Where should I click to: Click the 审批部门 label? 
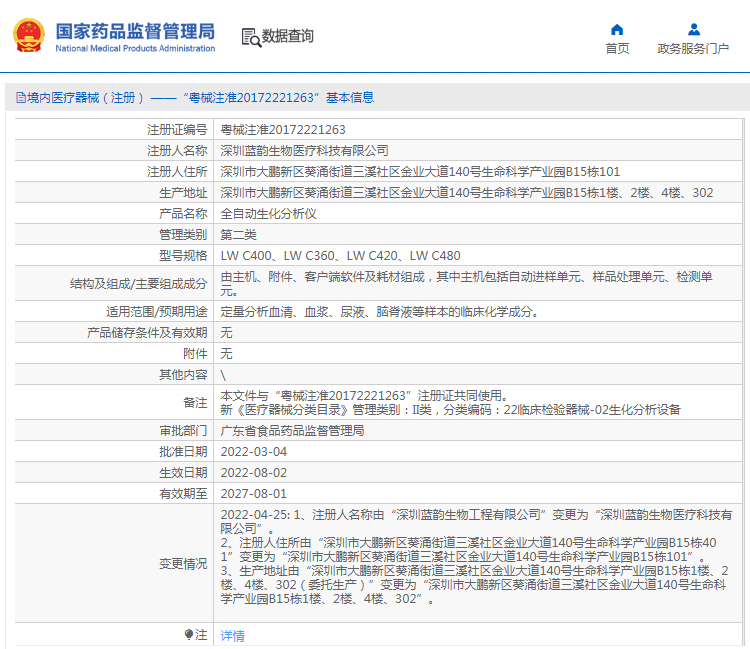click(x=183, y=431)
